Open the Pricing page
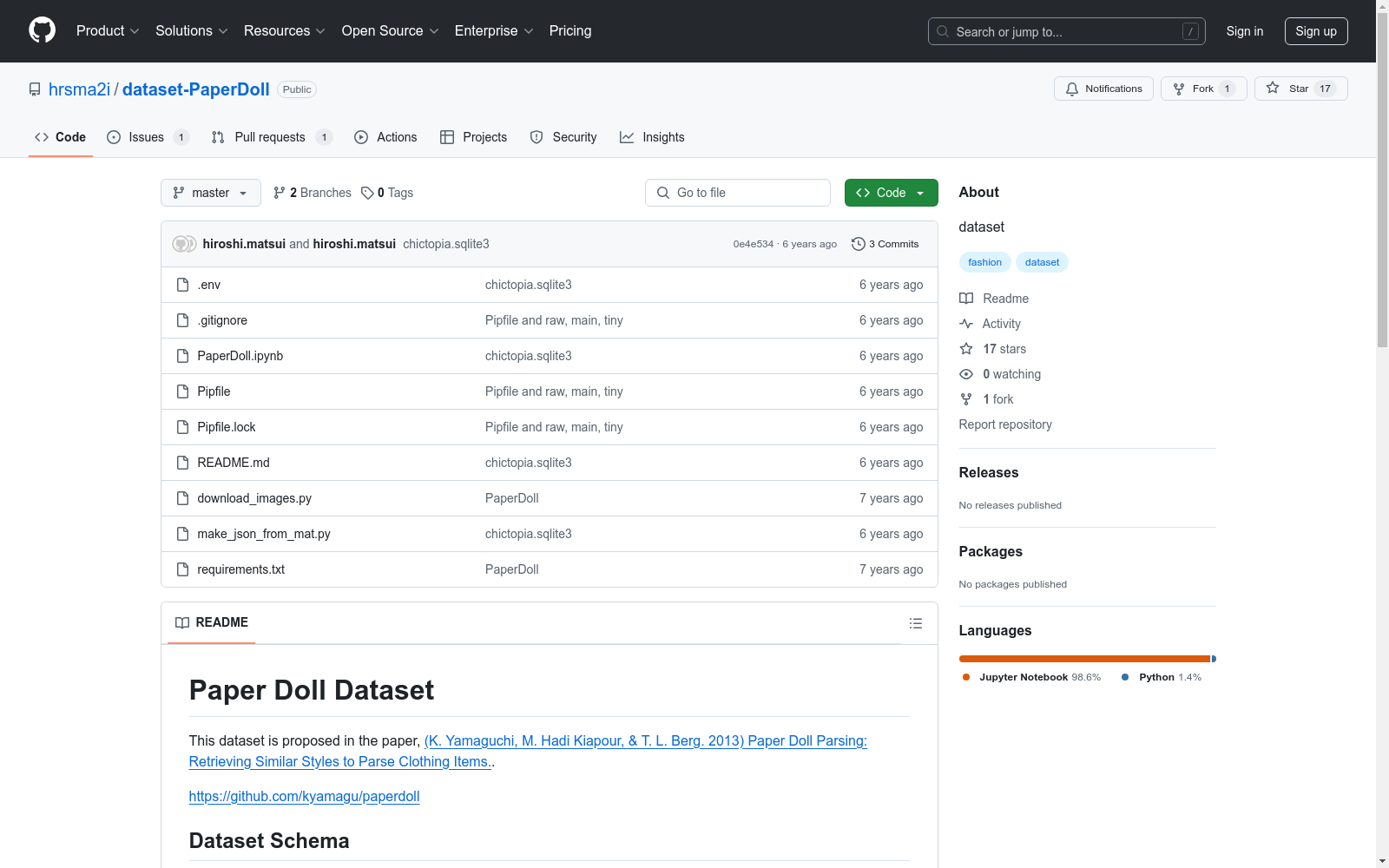 pyautogui.click(x=570, y=30)
